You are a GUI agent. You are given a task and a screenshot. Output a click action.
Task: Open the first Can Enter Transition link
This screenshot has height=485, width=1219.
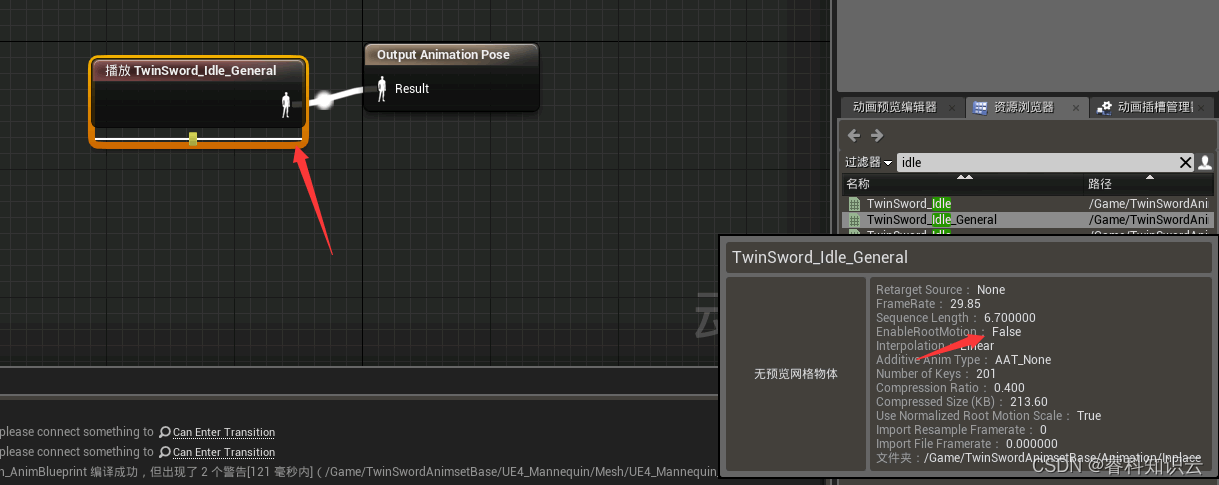coord(224,432)
